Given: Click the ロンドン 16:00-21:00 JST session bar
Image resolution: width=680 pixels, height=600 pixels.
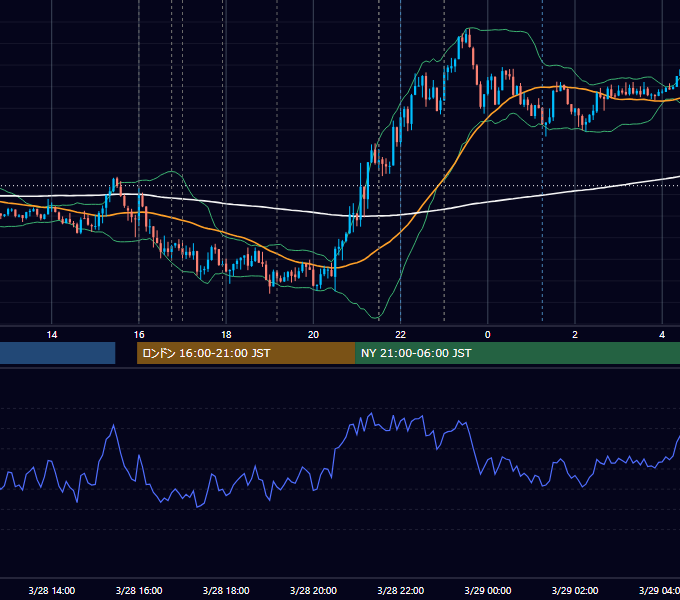Looking at the screenshot, I should pos(246,353).
